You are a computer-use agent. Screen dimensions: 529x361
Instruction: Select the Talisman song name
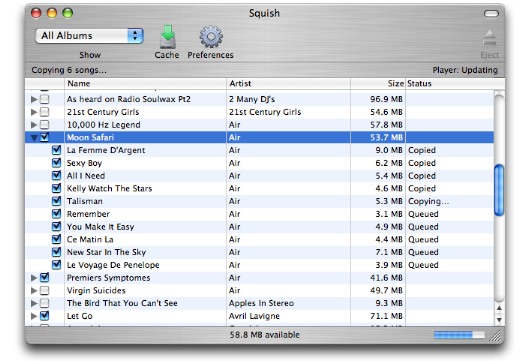(85, 201)
